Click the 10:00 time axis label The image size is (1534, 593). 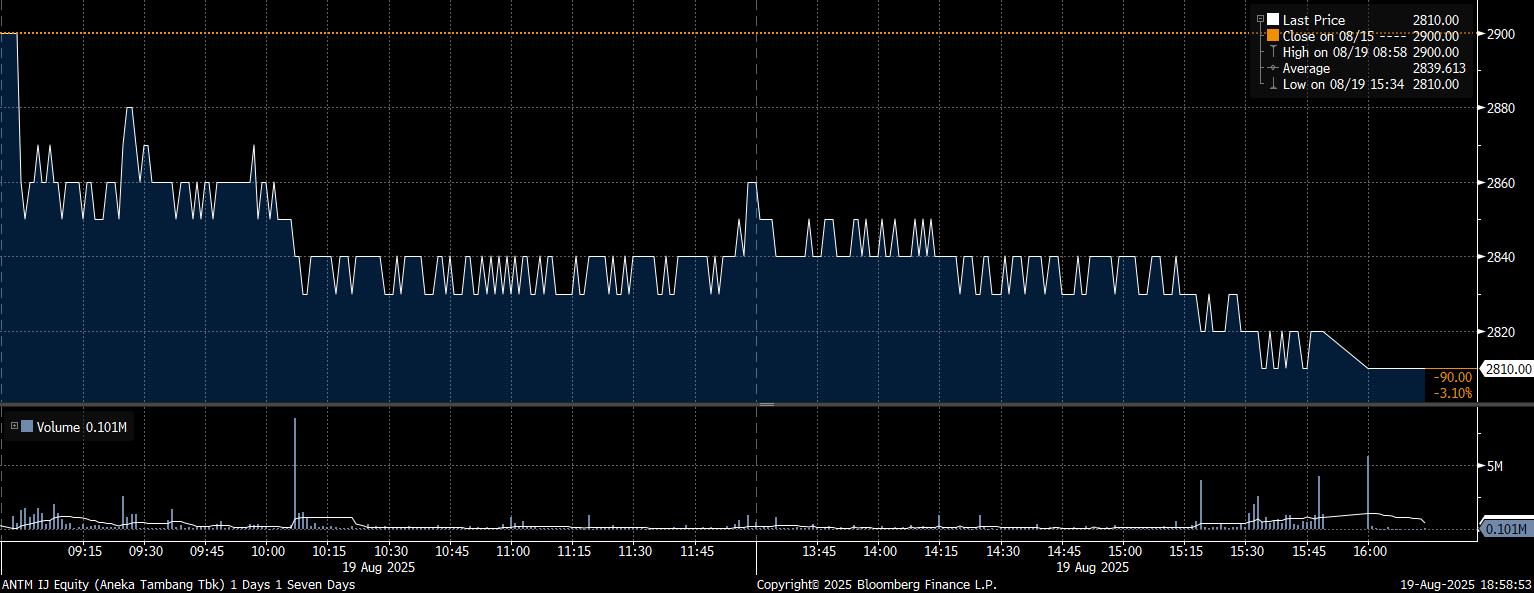[x=267, y=551]
